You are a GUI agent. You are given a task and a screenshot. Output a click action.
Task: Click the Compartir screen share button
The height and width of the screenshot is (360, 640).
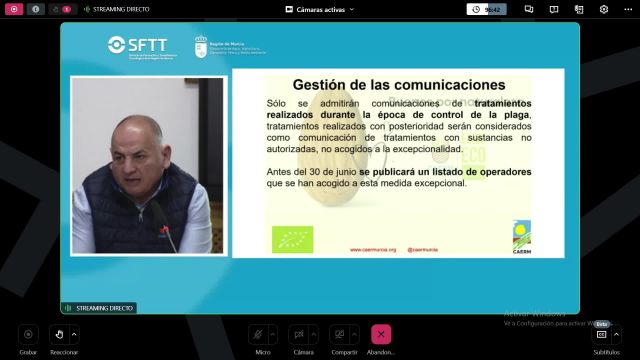[340, 335]
